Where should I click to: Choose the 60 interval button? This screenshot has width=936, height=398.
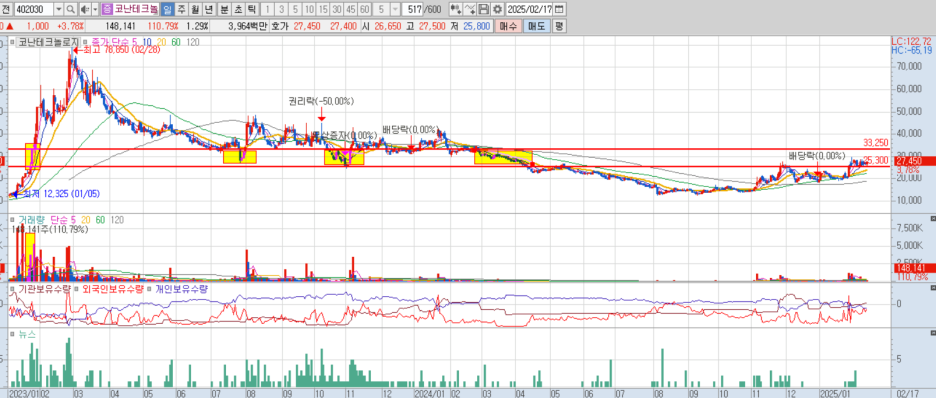click(x=365, y=9)
